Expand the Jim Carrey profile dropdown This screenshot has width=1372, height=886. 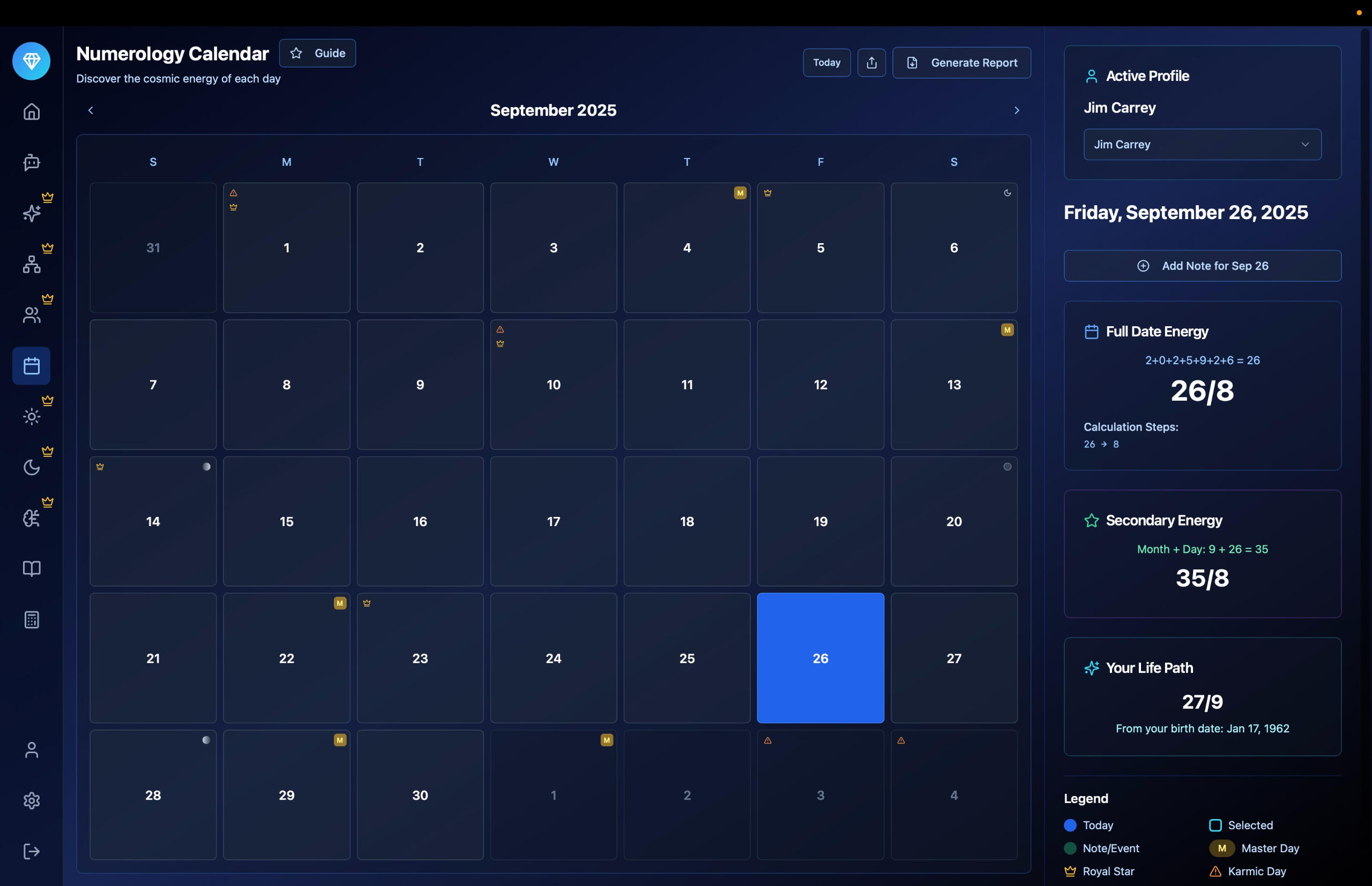tap(1202, 145)
